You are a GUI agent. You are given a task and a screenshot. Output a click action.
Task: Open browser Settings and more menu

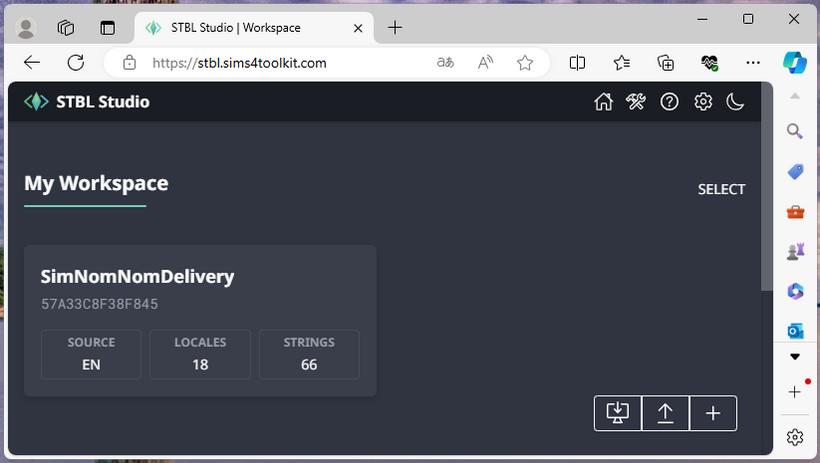point(754,63)
